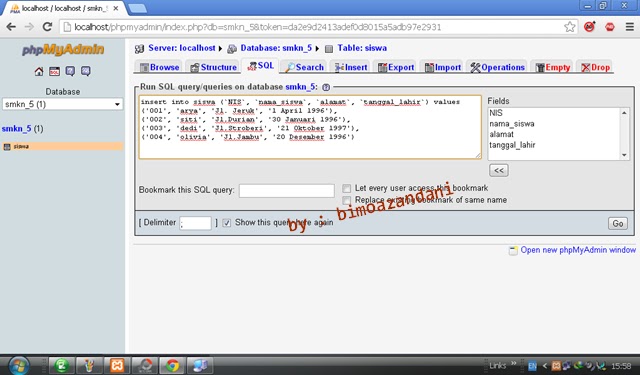Open the Database dropdown smkn_5 (1)

click(x=62, y=104)
